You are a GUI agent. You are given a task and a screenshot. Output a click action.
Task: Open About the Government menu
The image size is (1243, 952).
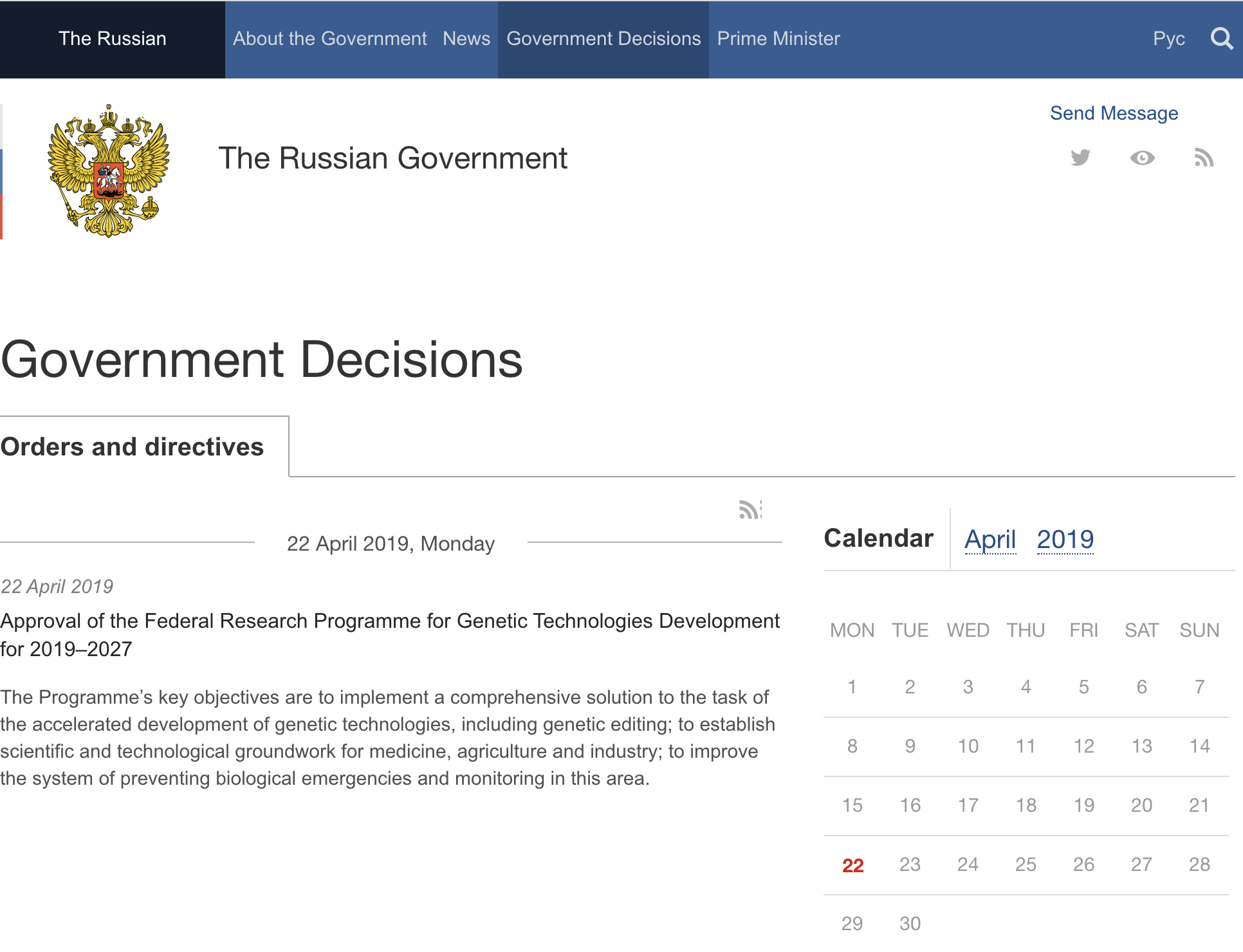(329, 39)
